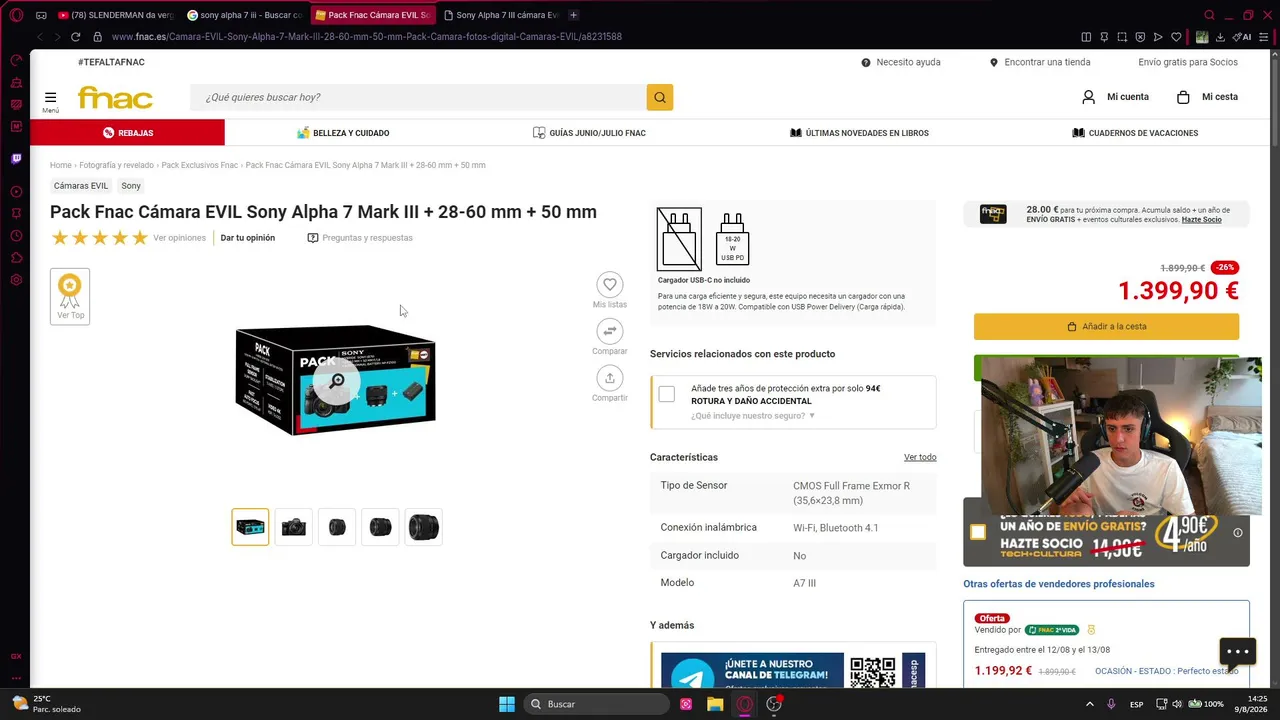Open the chat bubble widget
Image resolution: width=1280 pixels, height=720 pixels.
pyautogui.click(x=1238, y=652)
